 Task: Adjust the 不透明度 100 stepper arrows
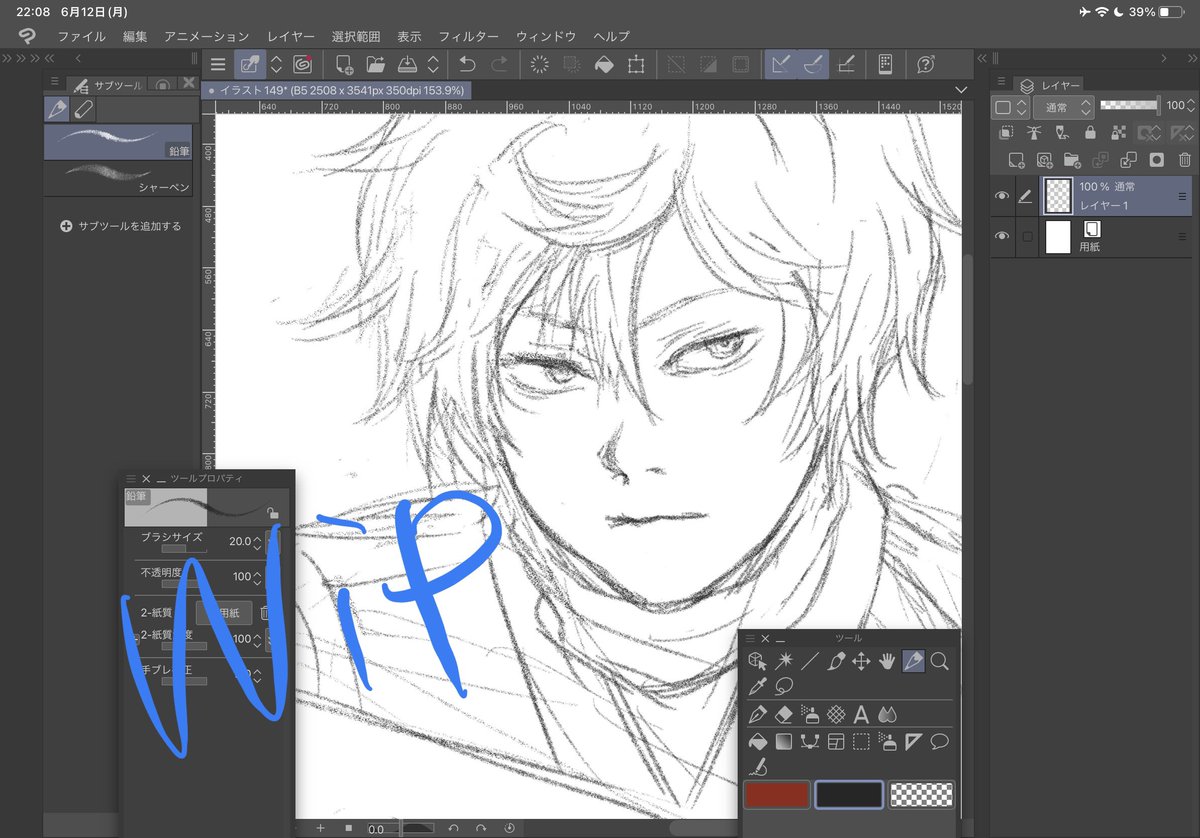pos(258,577)
